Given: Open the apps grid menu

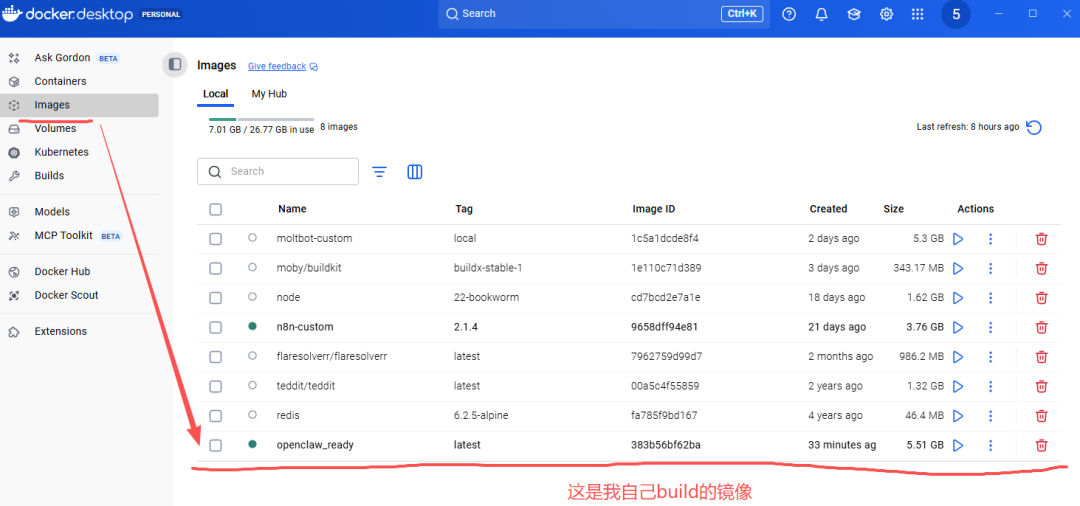Looking at the screenshot, I should (x=917, y=14).
